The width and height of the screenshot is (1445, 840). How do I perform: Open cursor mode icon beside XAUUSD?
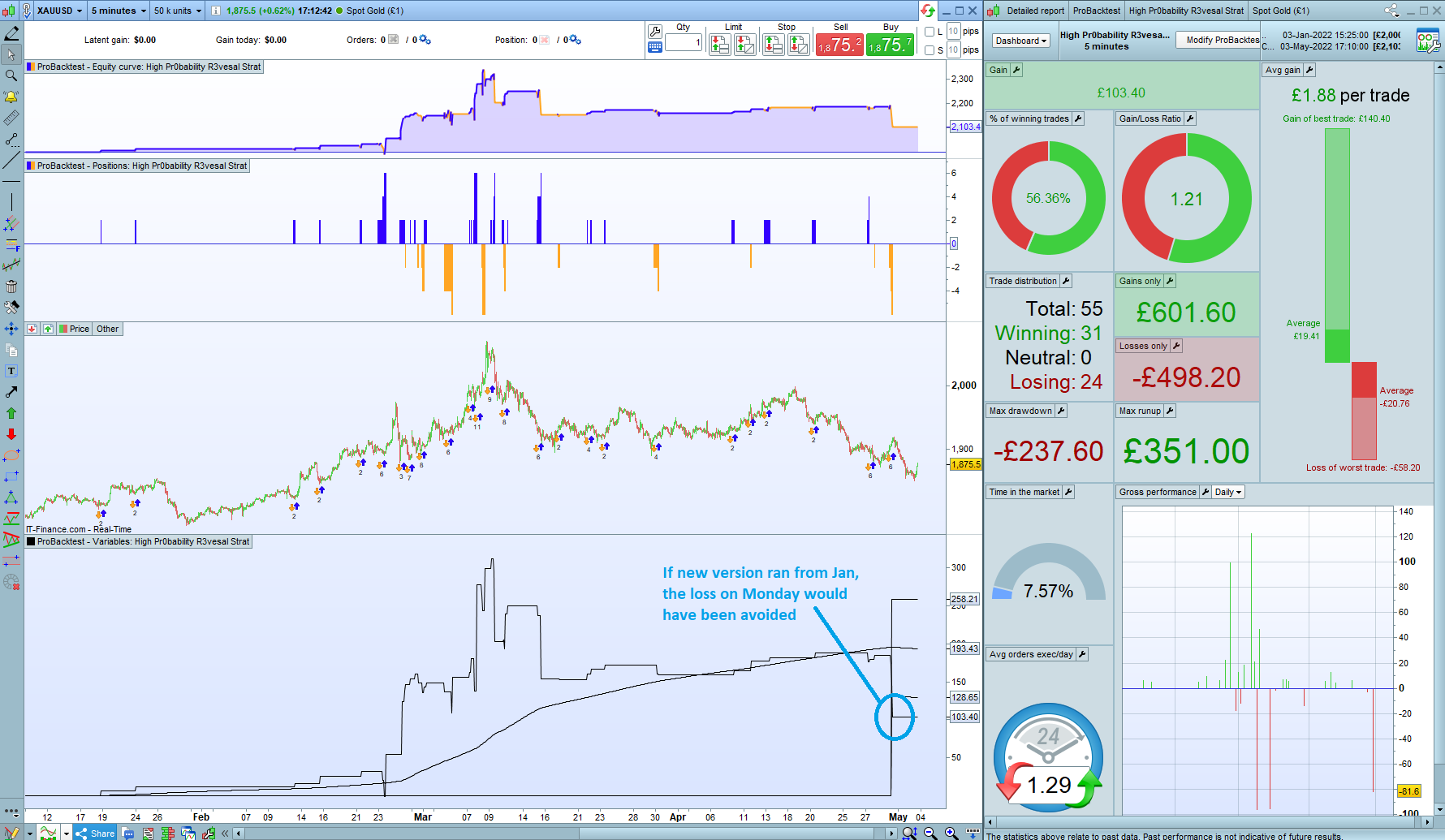26,11
